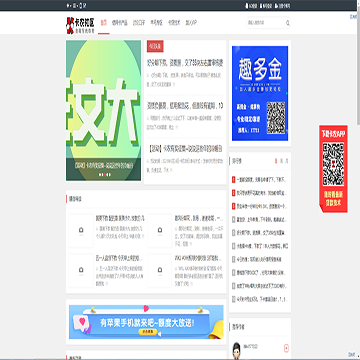The width and height of the screenshot is (360, 360).
Task: Click the cartoon user avatar at the bottom right
Action: (237, 350)
